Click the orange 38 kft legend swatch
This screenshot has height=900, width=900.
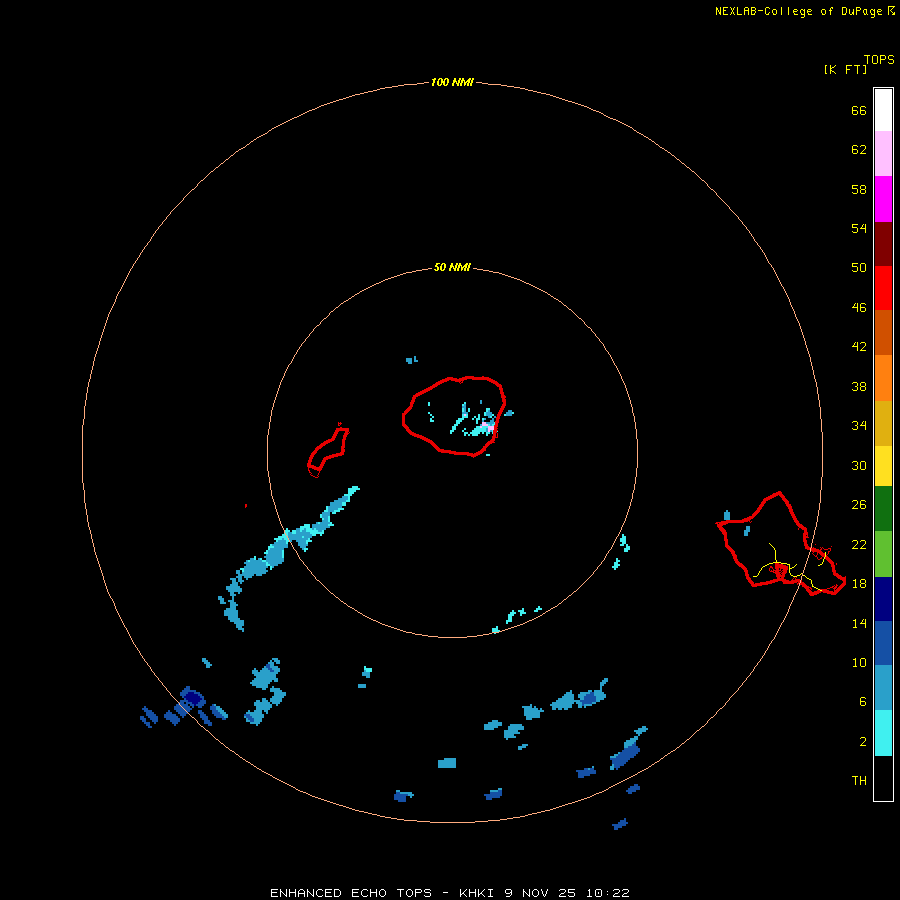click(883, 378)
